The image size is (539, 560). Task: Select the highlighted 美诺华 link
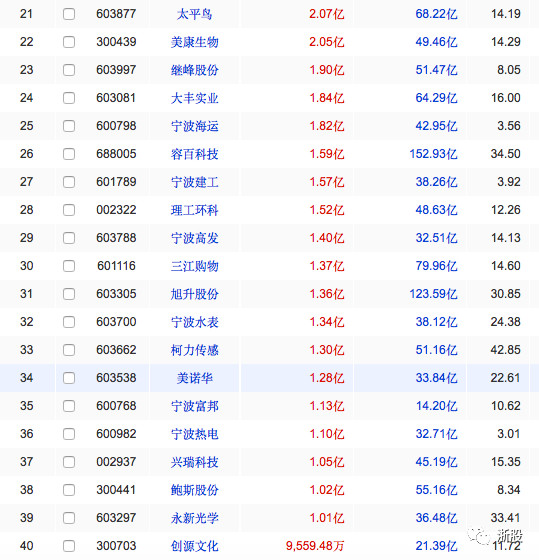pos(194,378)
